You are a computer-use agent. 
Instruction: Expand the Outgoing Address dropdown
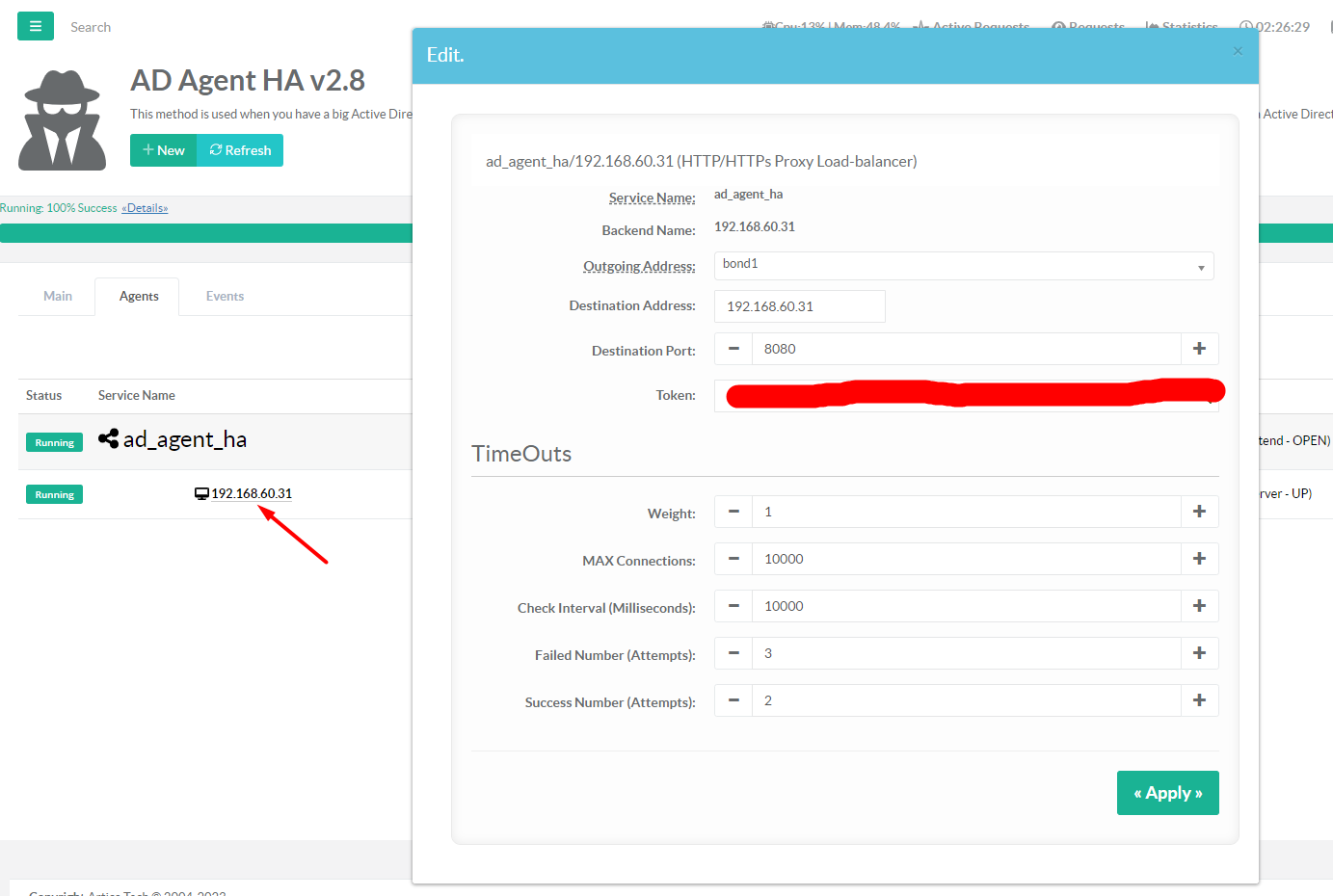(x=963, y=266)
